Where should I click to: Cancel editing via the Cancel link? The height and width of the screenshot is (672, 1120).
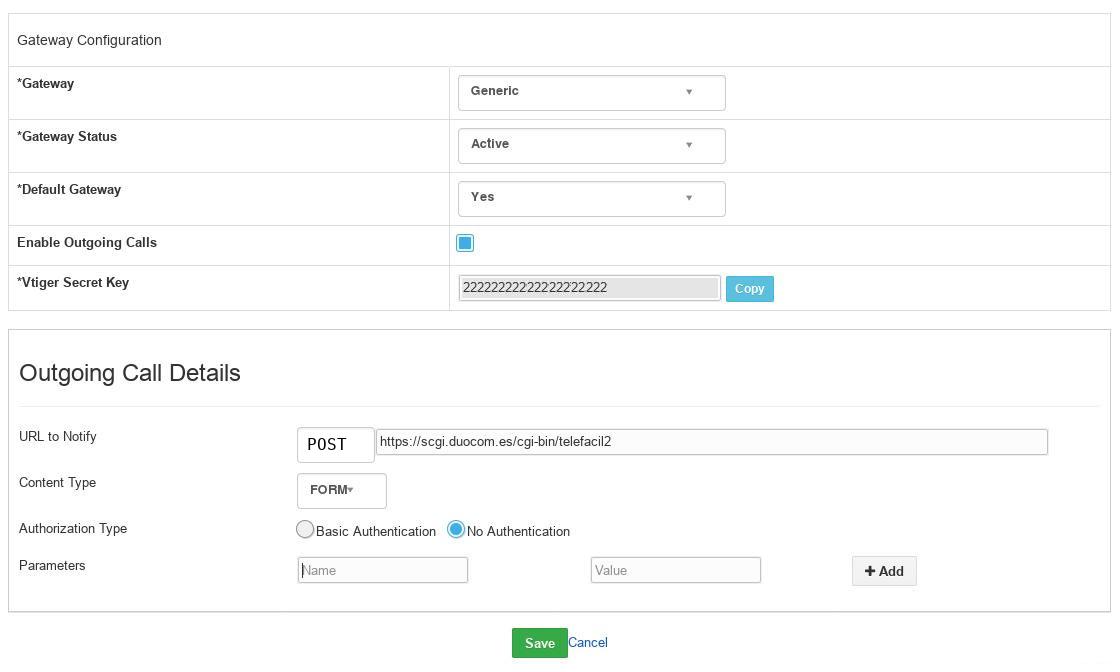tap(588, 643)
